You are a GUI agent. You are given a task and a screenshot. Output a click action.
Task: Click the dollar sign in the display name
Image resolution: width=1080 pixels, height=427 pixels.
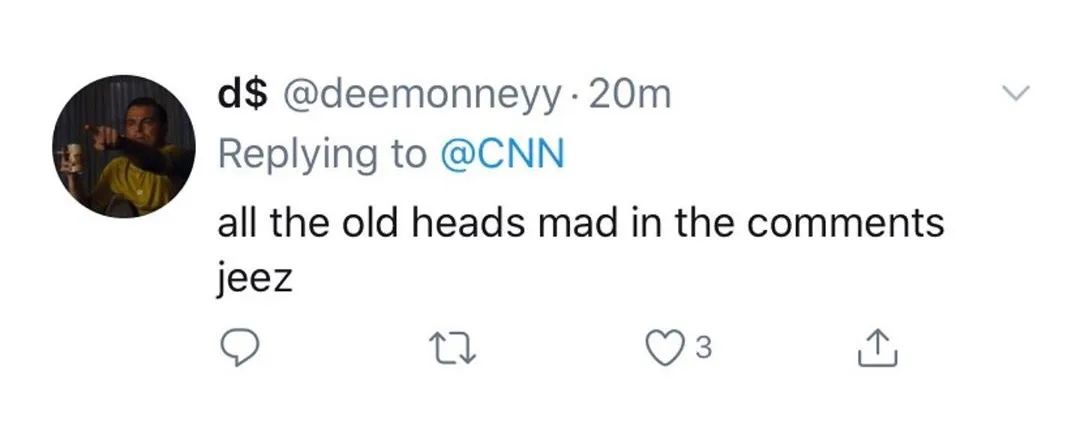[x=255, y=95]
